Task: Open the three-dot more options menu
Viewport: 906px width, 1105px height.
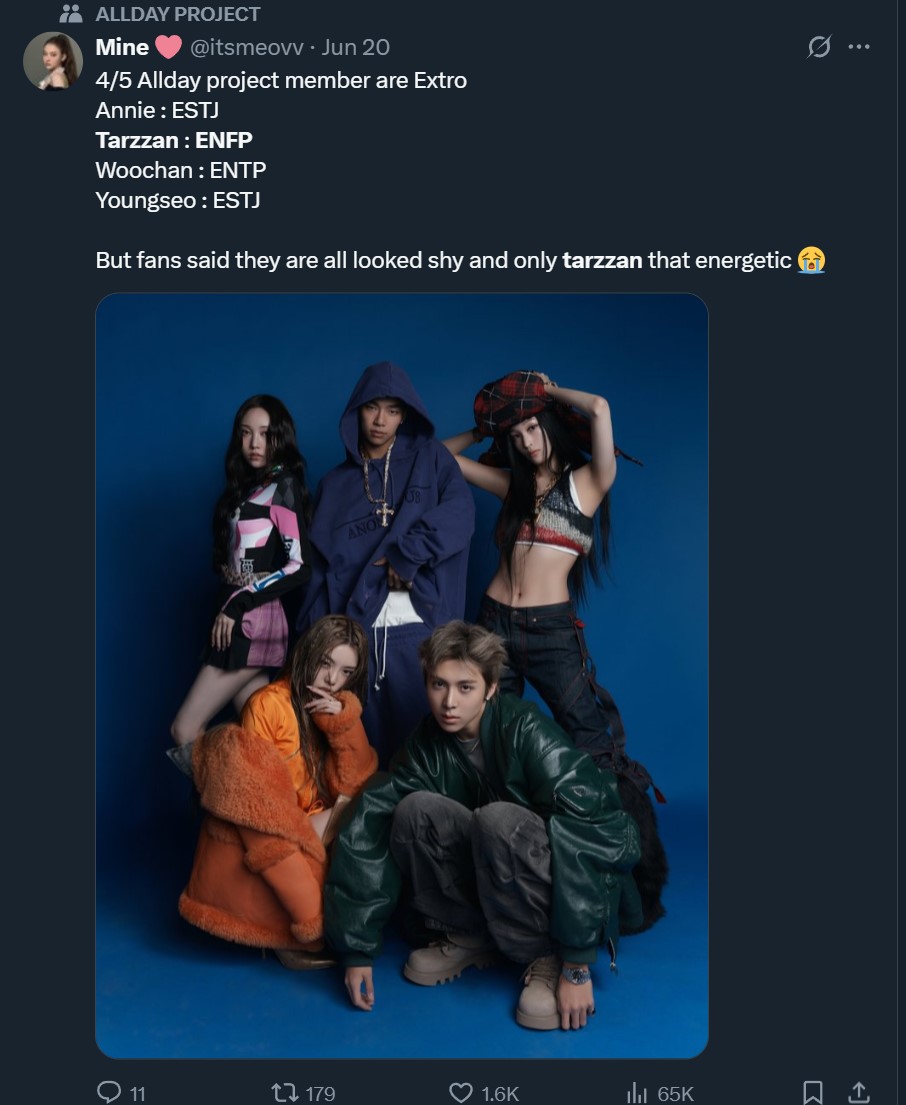Action: click(x=859, y=47)
